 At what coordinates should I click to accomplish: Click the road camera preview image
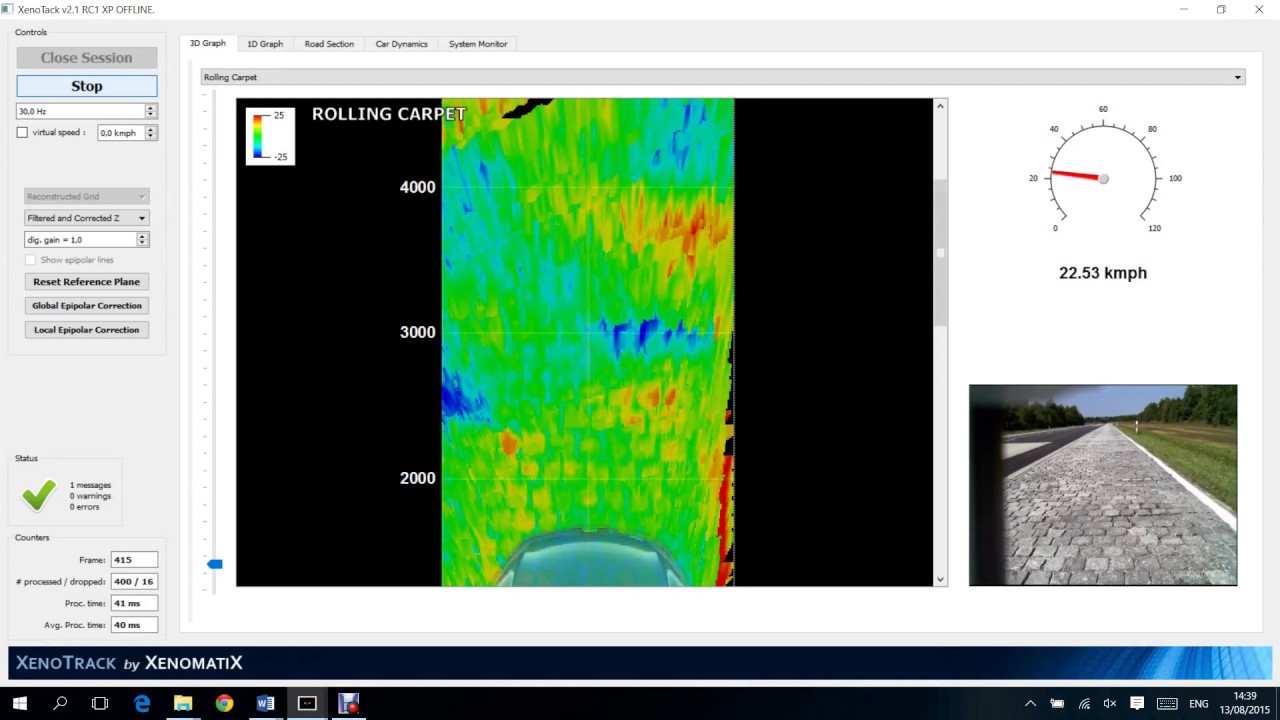coord(1103,485)
